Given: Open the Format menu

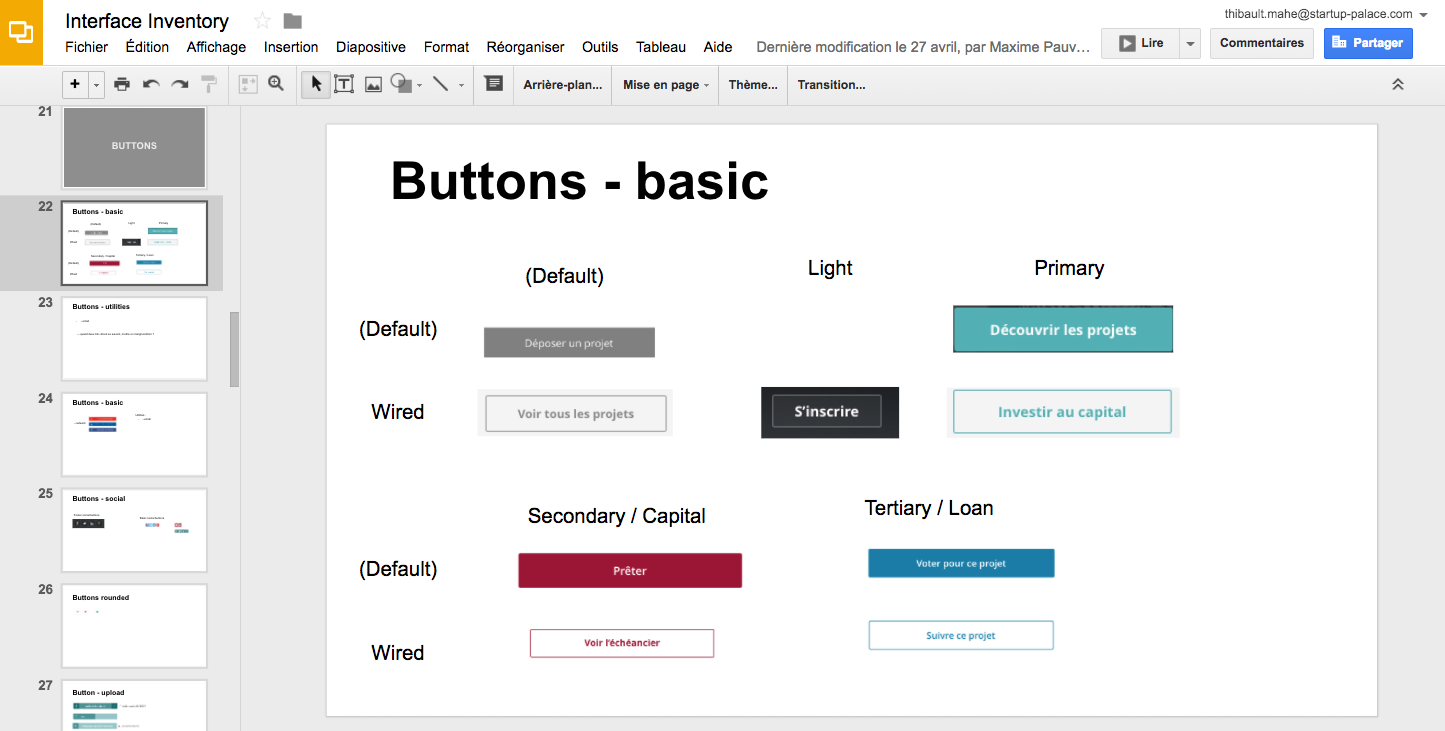Looking at the screenshot, I should pyautogui.click(x=446, y=47).
